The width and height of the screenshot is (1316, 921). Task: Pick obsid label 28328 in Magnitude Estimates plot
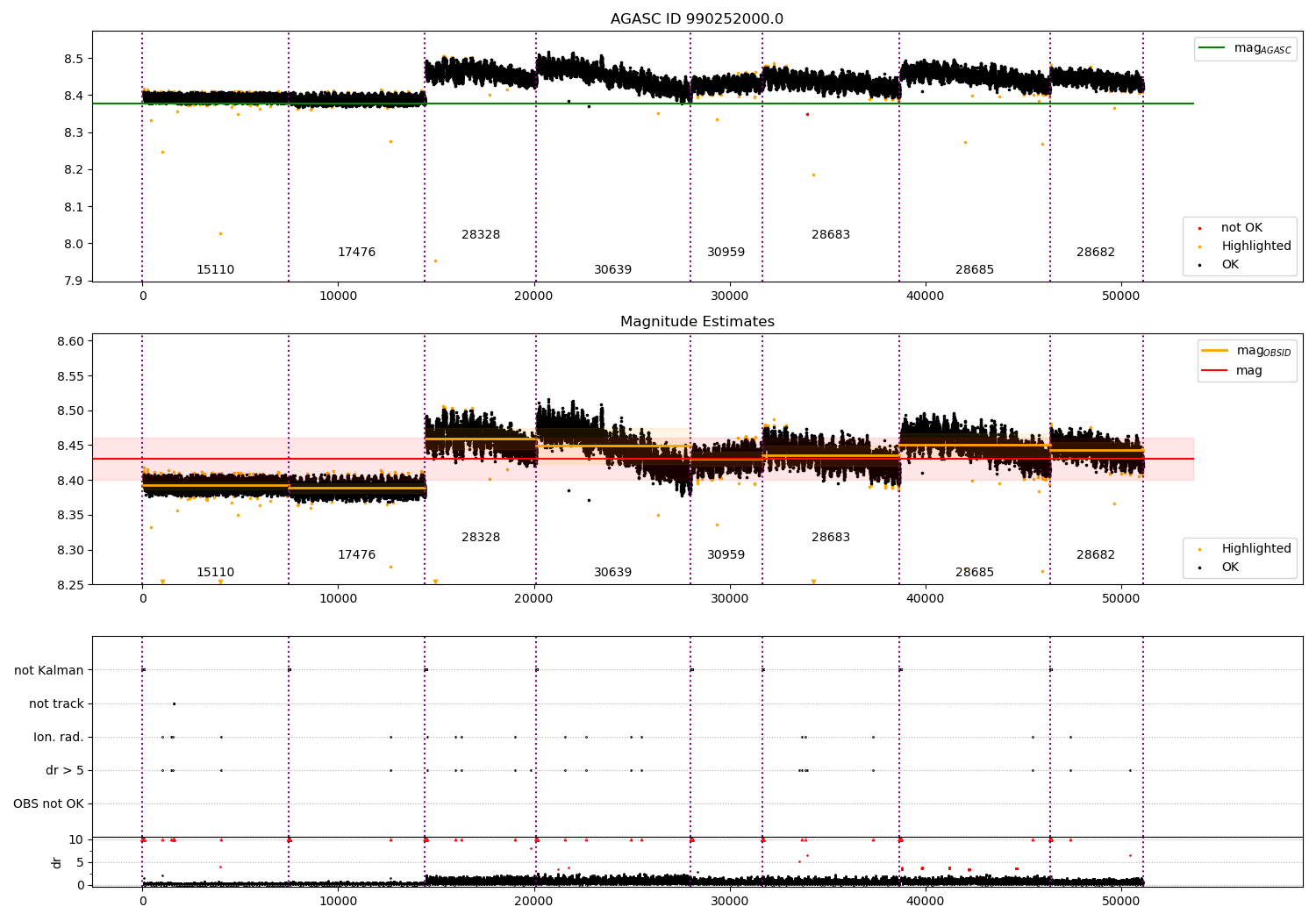pos(481,538)
